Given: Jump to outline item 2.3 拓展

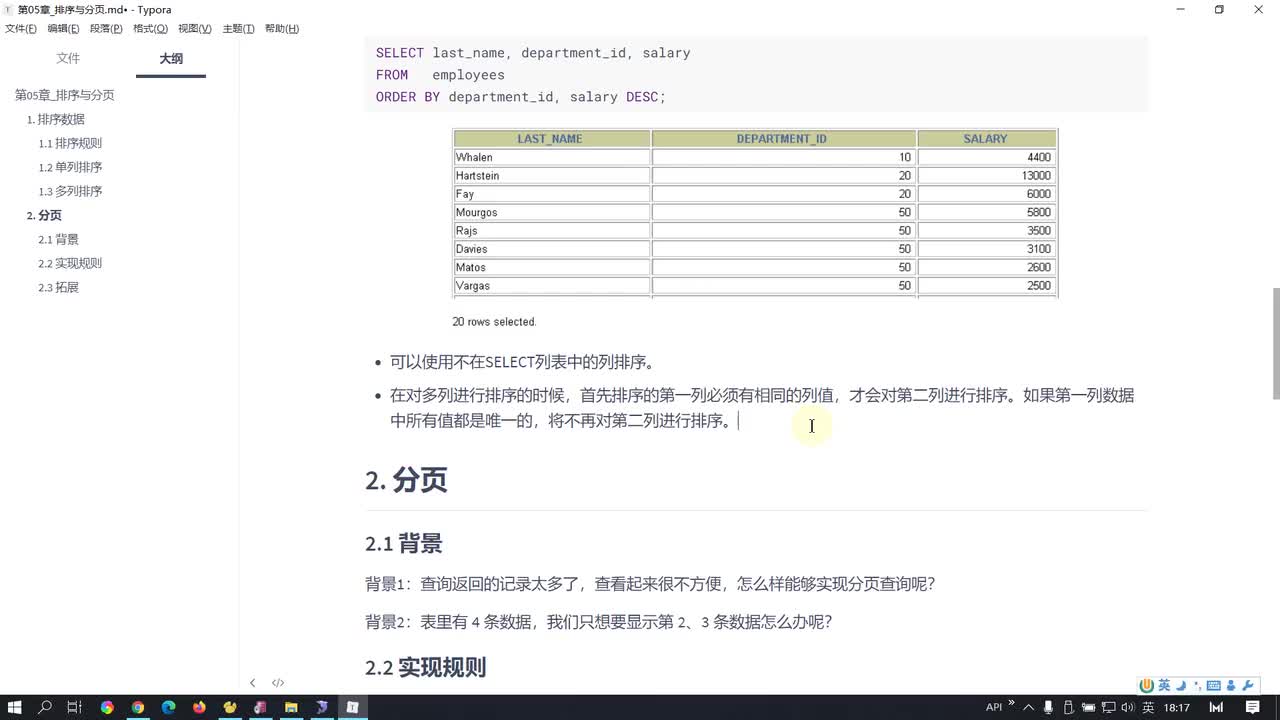Looking at the screenshot, I should tap(58, 287).
